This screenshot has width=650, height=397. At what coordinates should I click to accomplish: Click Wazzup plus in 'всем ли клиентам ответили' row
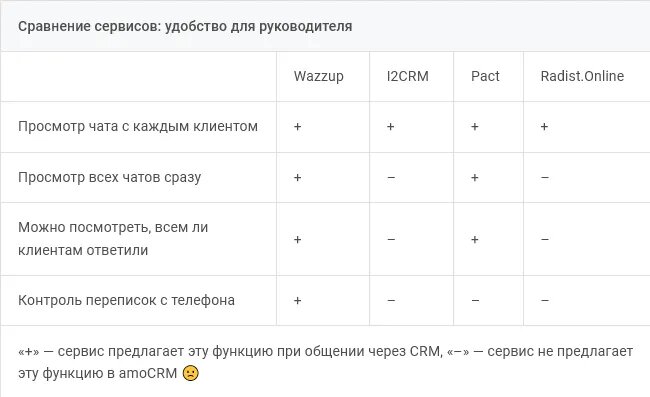(297, 240)
